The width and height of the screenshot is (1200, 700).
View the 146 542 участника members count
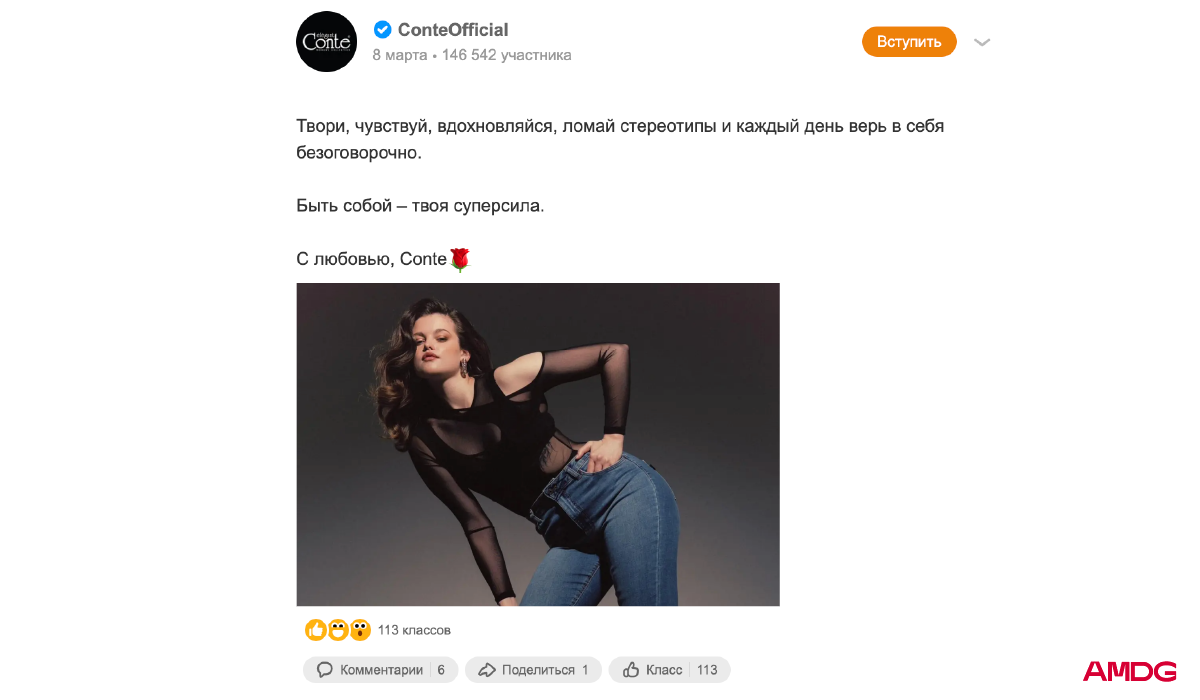tap(507, 55)
